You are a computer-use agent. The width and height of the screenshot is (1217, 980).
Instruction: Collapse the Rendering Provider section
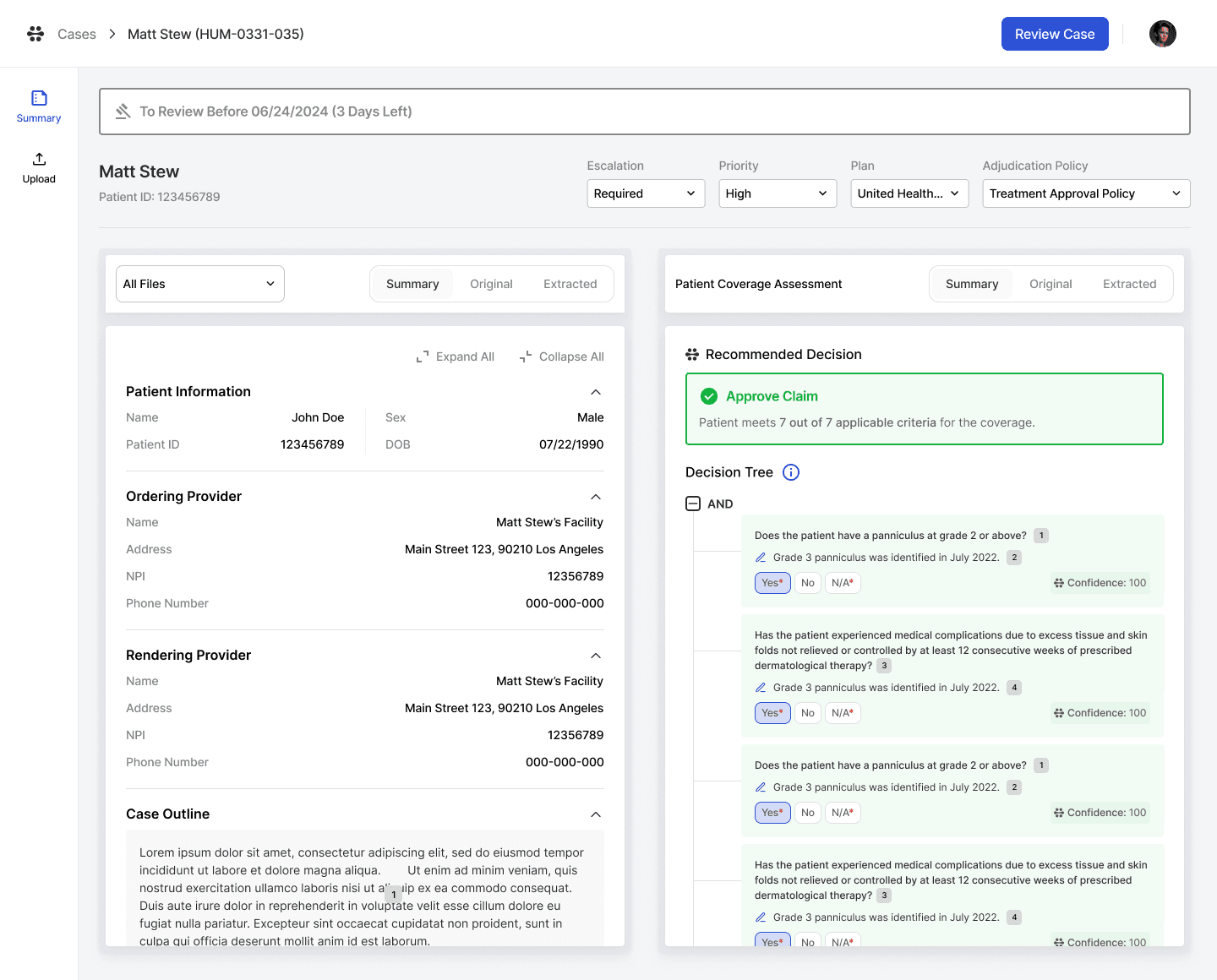point(596,656)
